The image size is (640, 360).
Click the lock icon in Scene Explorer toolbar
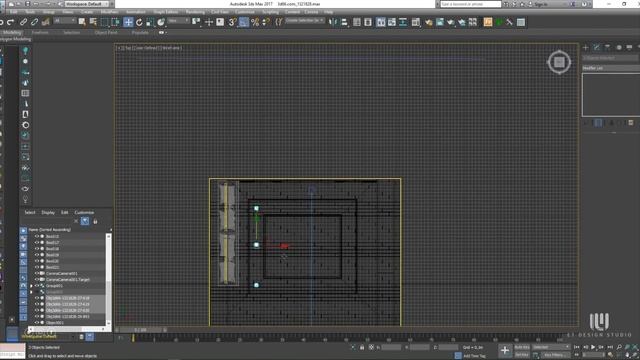tap(95, 221)
